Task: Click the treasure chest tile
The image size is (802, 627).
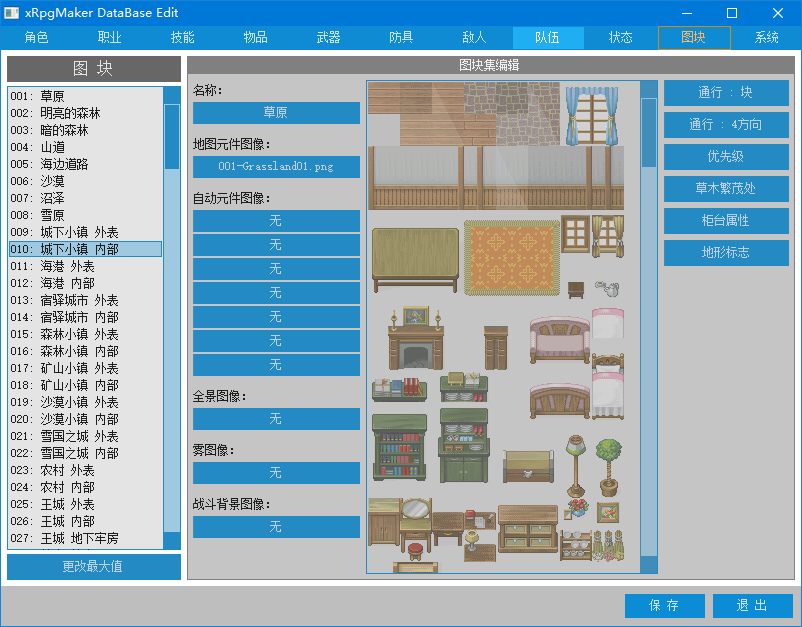Action: pyautogui.click(x=528, y=466)
